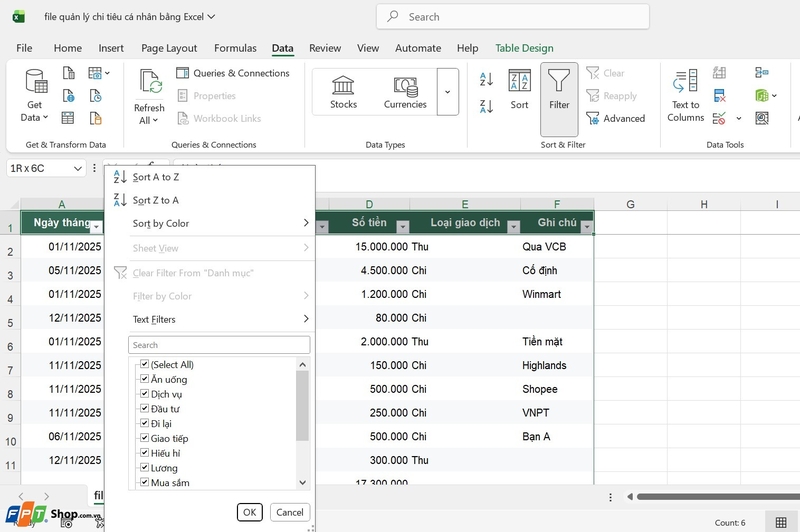Screen dimensions: 800x532
Task: Toggle the Ăn uống checkbox
Action: [x=144, y=379]
